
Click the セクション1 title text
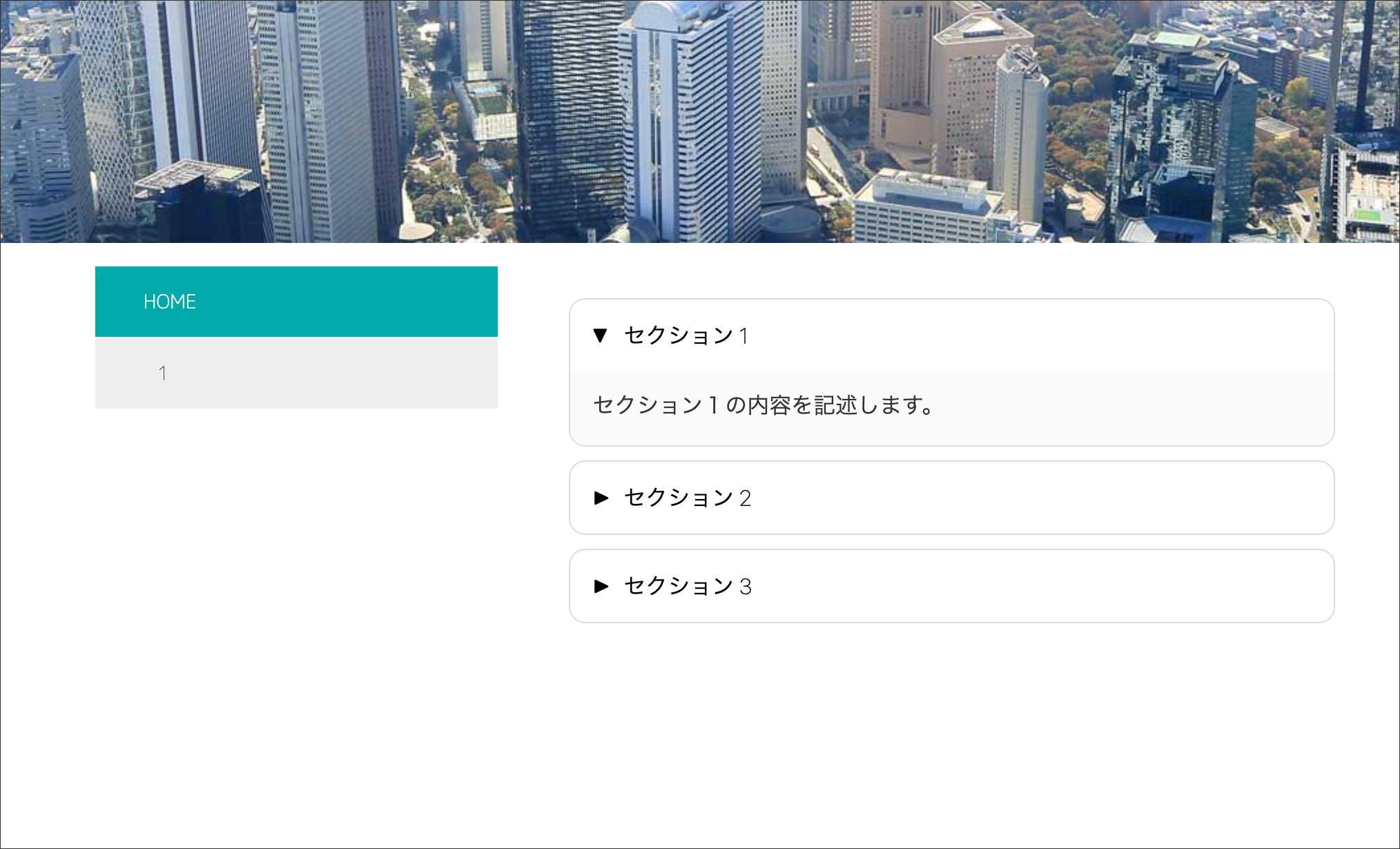click(x=686, y=335)
